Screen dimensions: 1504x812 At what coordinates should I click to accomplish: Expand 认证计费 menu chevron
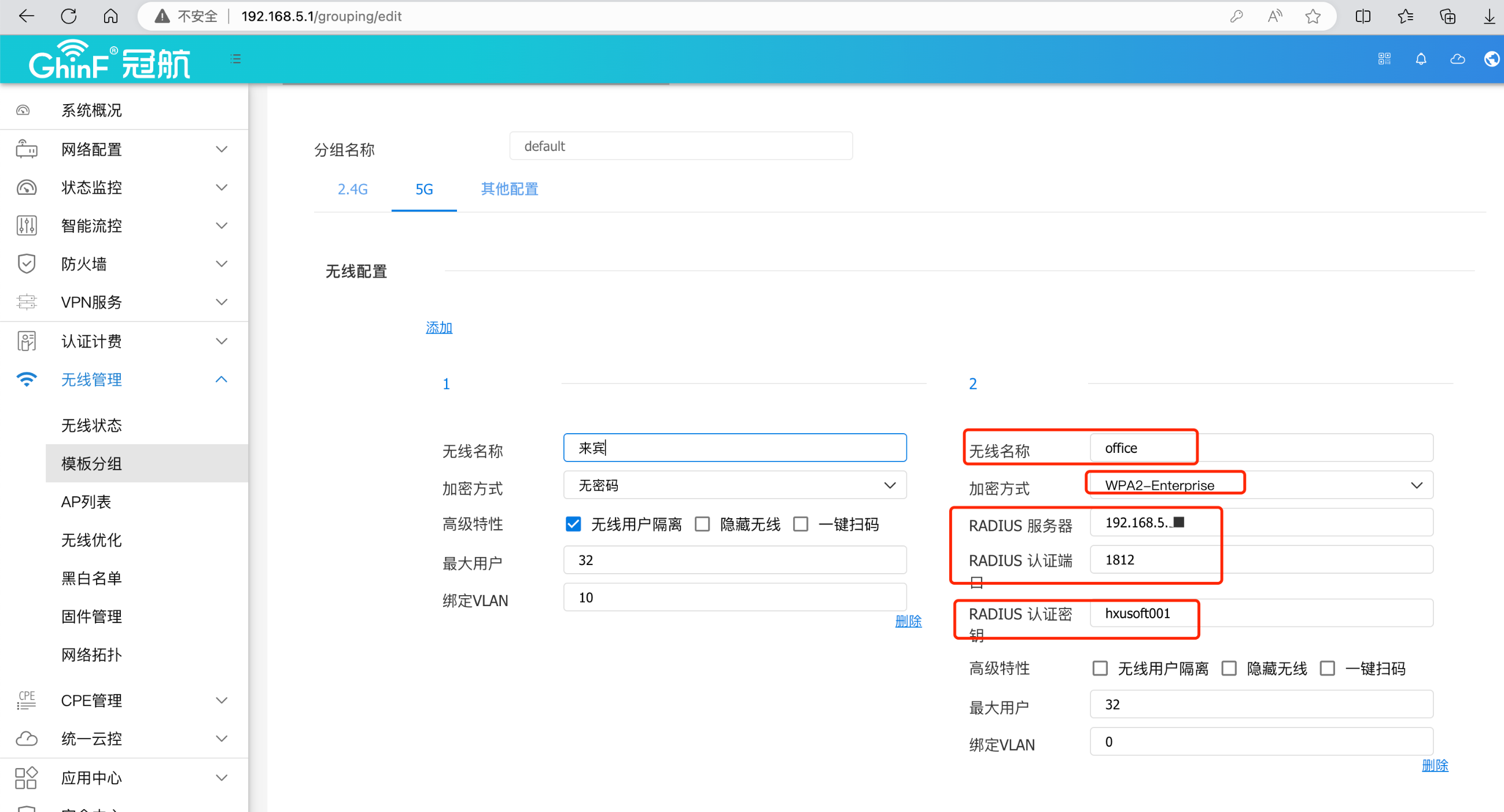[x=222, y=341]
